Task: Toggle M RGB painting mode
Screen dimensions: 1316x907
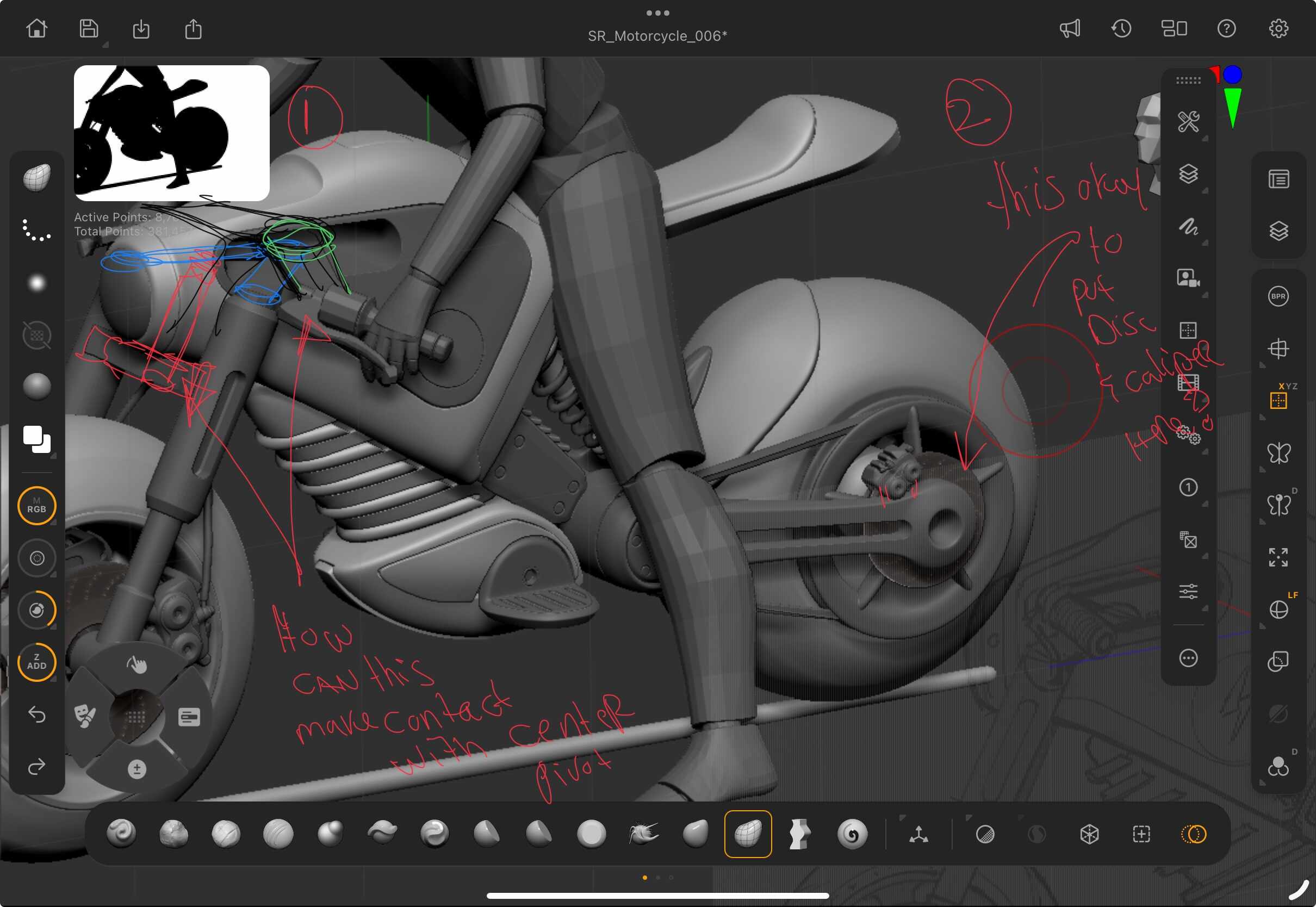Action: (x=36, y=505)
